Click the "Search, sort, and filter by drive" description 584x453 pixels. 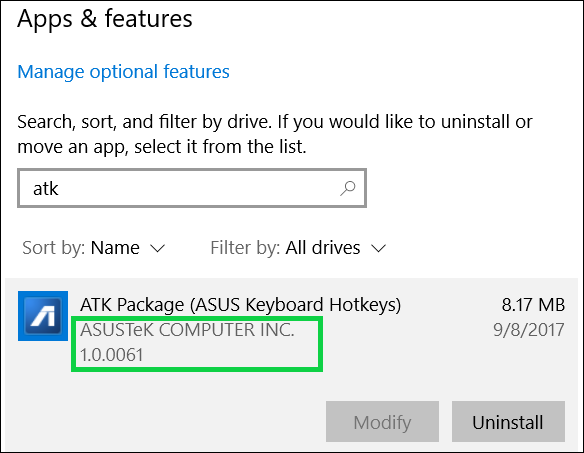(275, 134)
